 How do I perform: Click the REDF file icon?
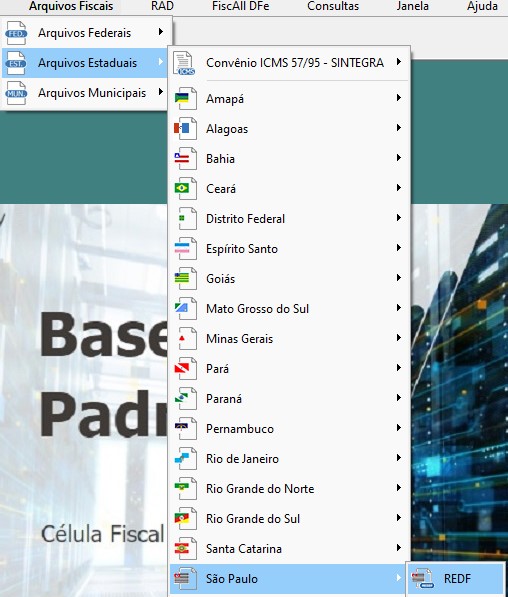tap(422, 579)
